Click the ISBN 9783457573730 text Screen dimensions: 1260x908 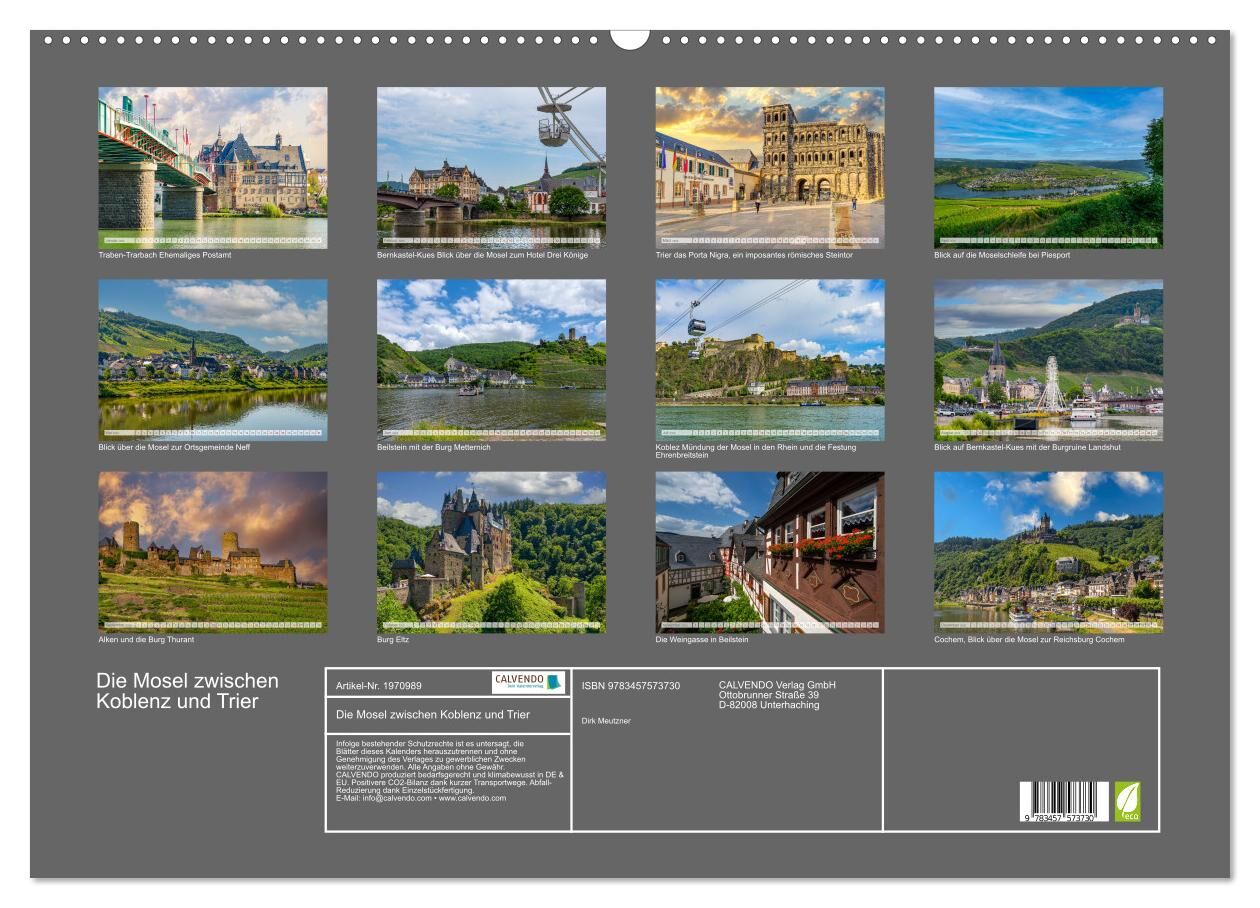(x=630, y=685)
